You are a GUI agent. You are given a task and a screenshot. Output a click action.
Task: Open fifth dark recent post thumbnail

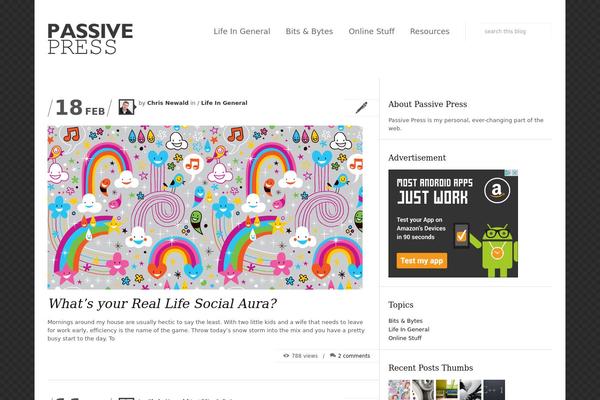click(494, 390)
